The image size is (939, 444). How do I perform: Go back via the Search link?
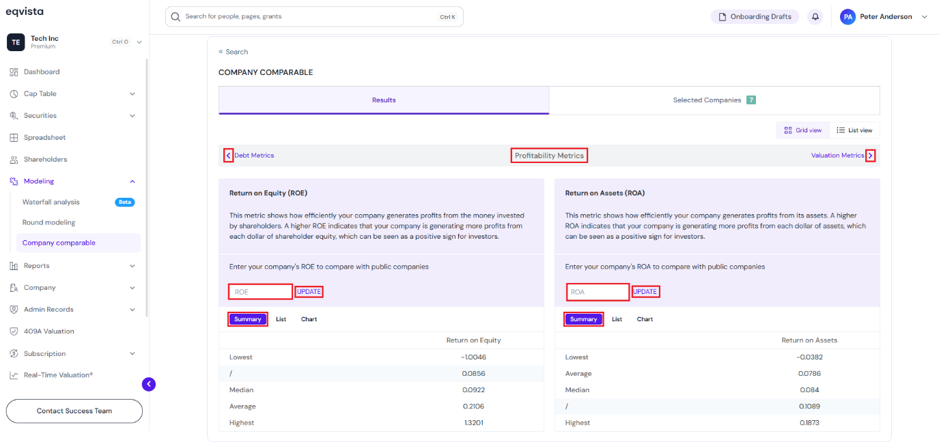click(x=234, y=52)
